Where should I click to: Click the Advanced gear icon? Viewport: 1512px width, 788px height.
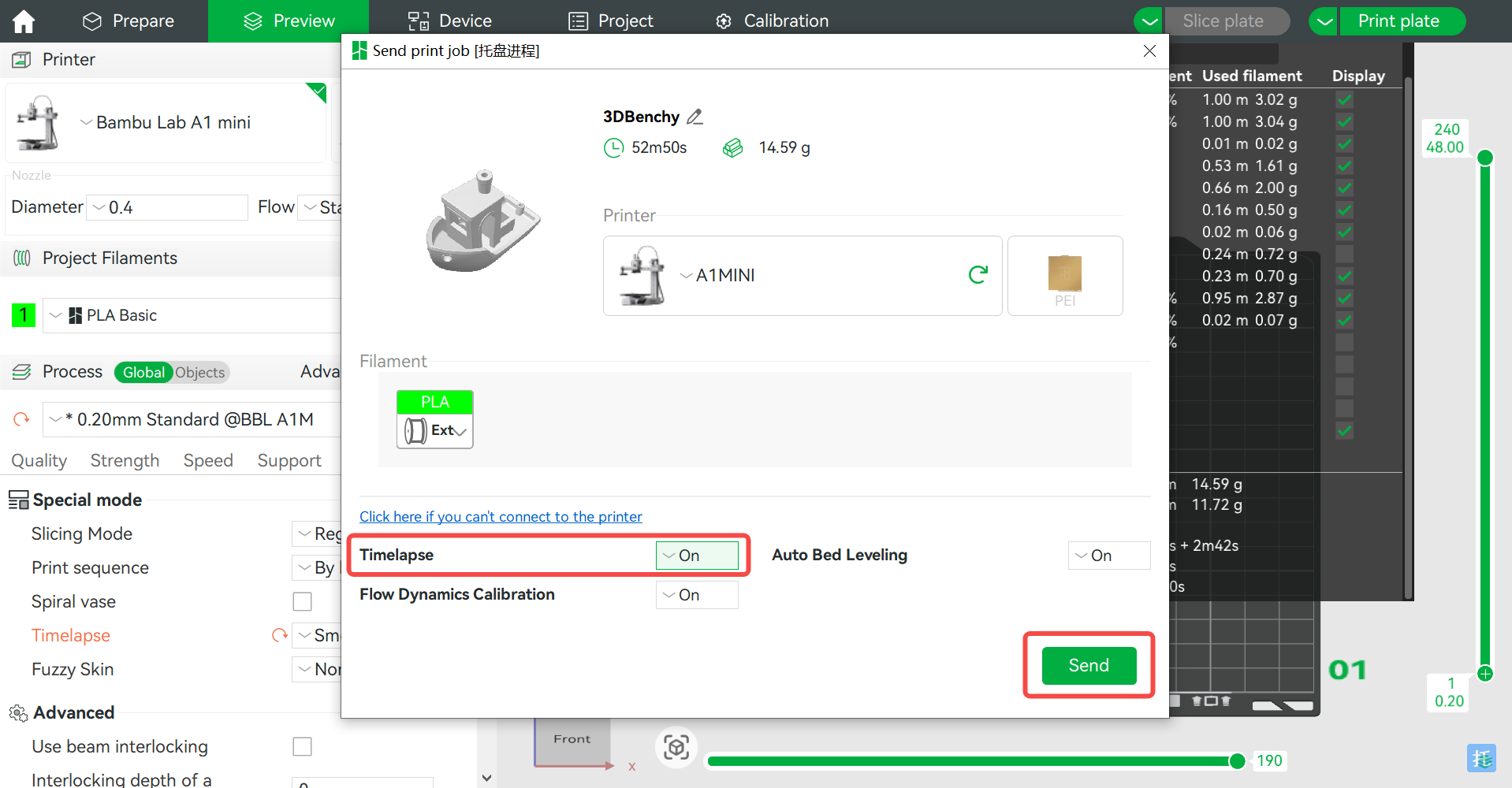(x=18, y=713)
